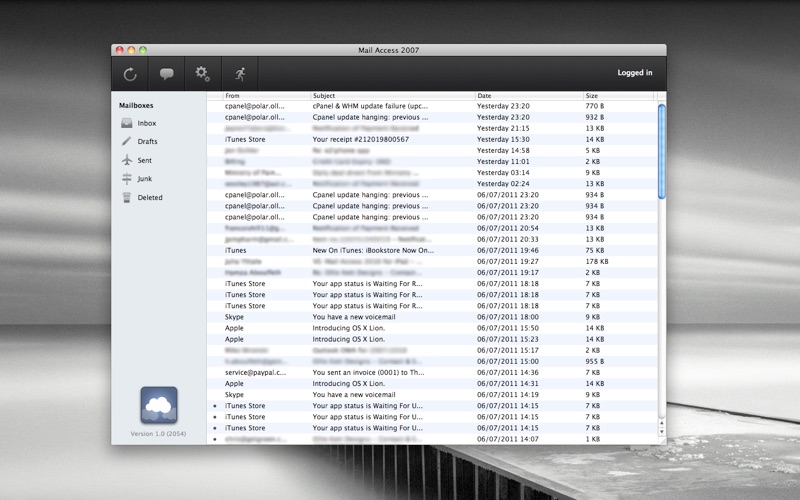Click the cloud app logo icon

(159, 405)
